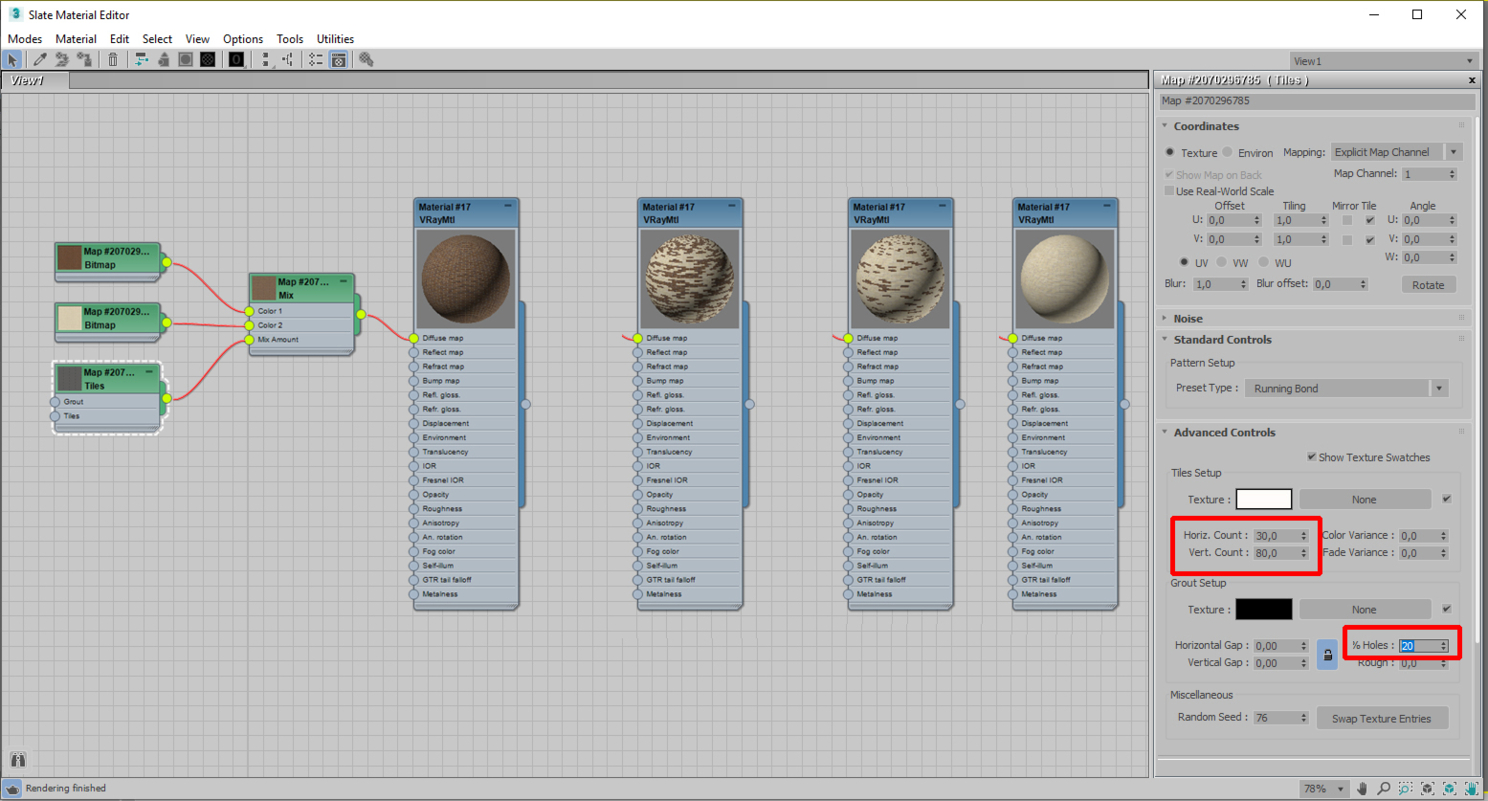1488x801 pixels.
Task: Toggle Show Texture Swatches checkbox
Action: coord(1311,457)
